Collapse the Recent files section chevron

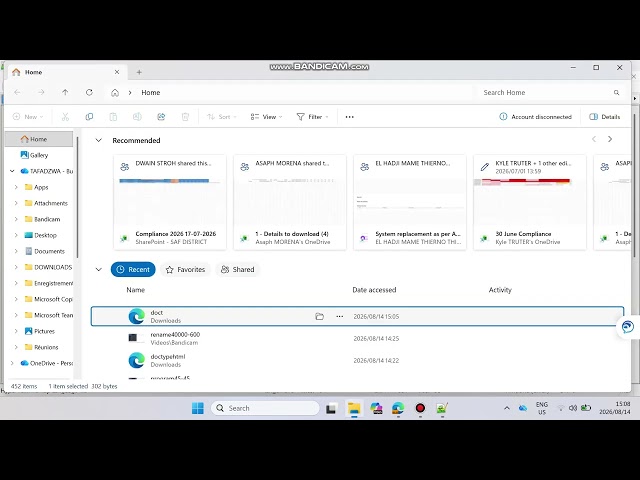[98, 269]
